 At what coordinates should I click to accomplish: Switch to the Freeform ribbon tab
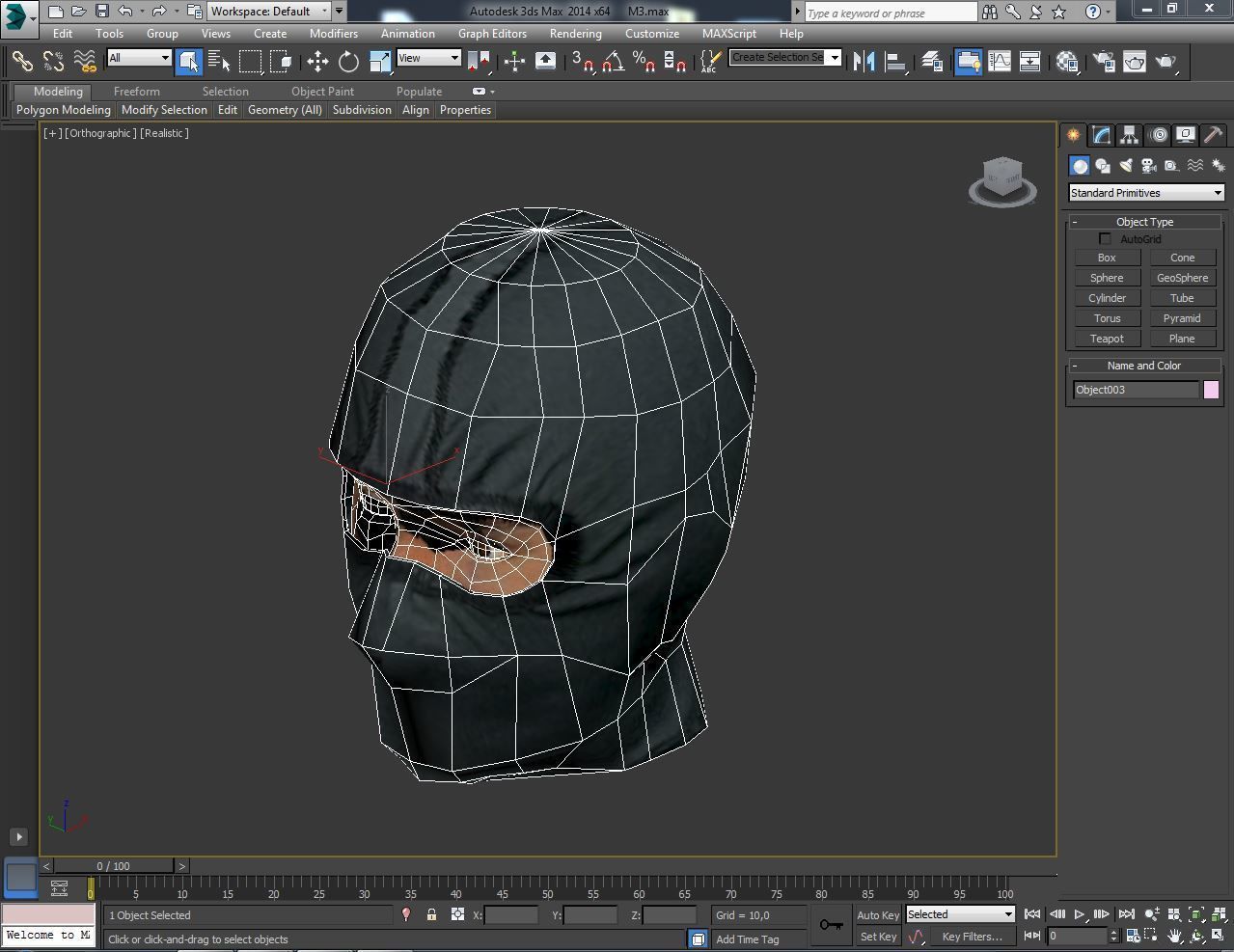coord(137,92)
